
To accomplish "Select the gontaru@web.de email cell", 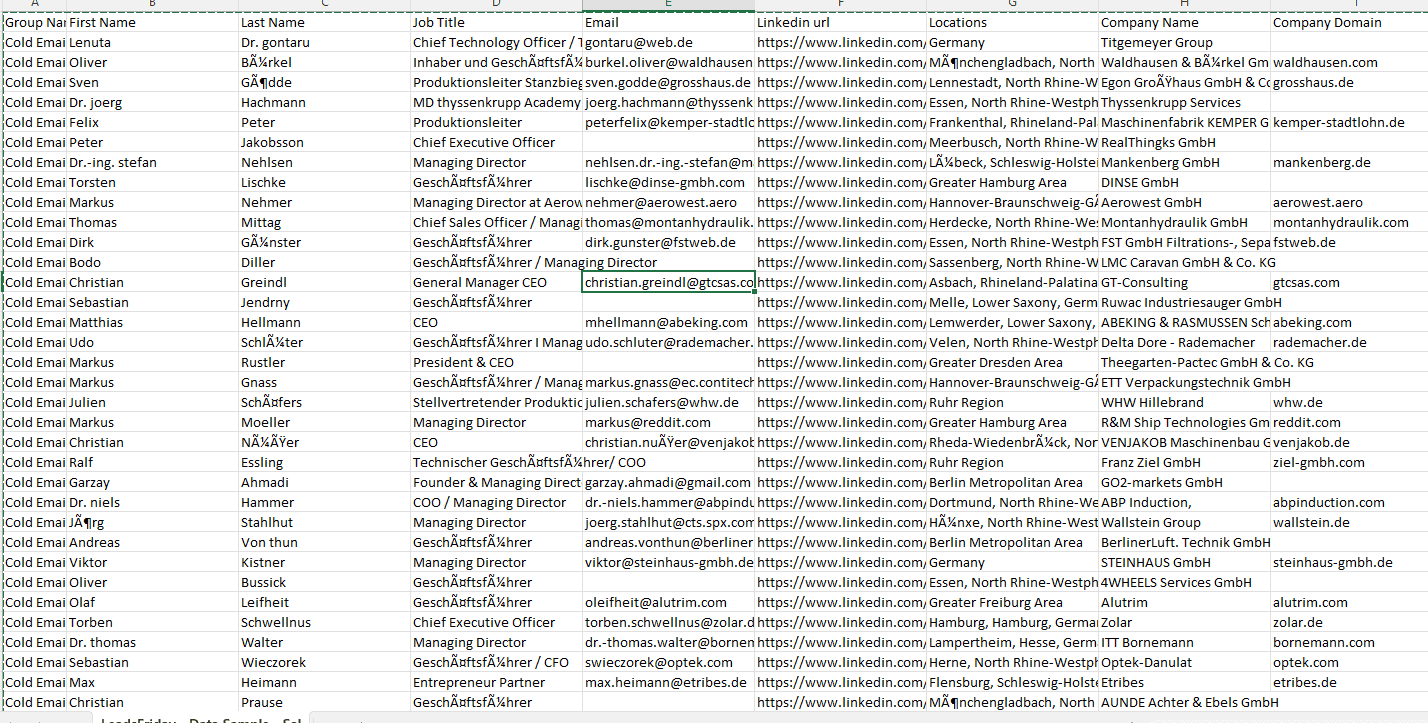I will click(668, 42).
